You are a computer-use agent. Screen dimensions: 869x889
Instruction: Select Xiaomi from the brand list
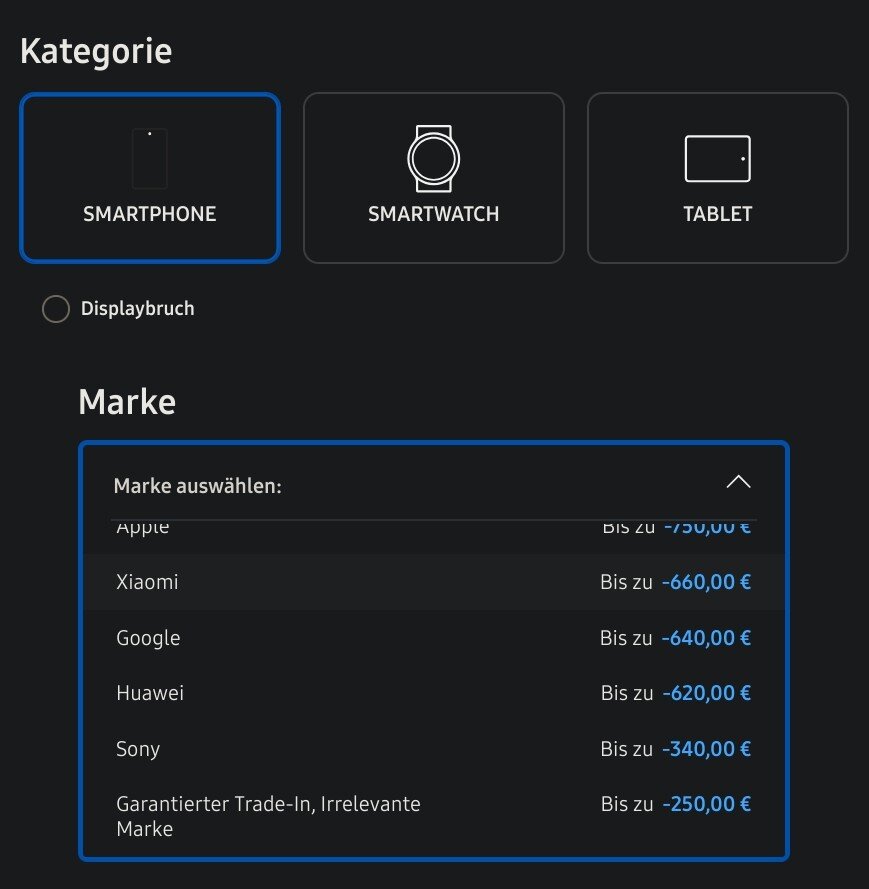147,582
